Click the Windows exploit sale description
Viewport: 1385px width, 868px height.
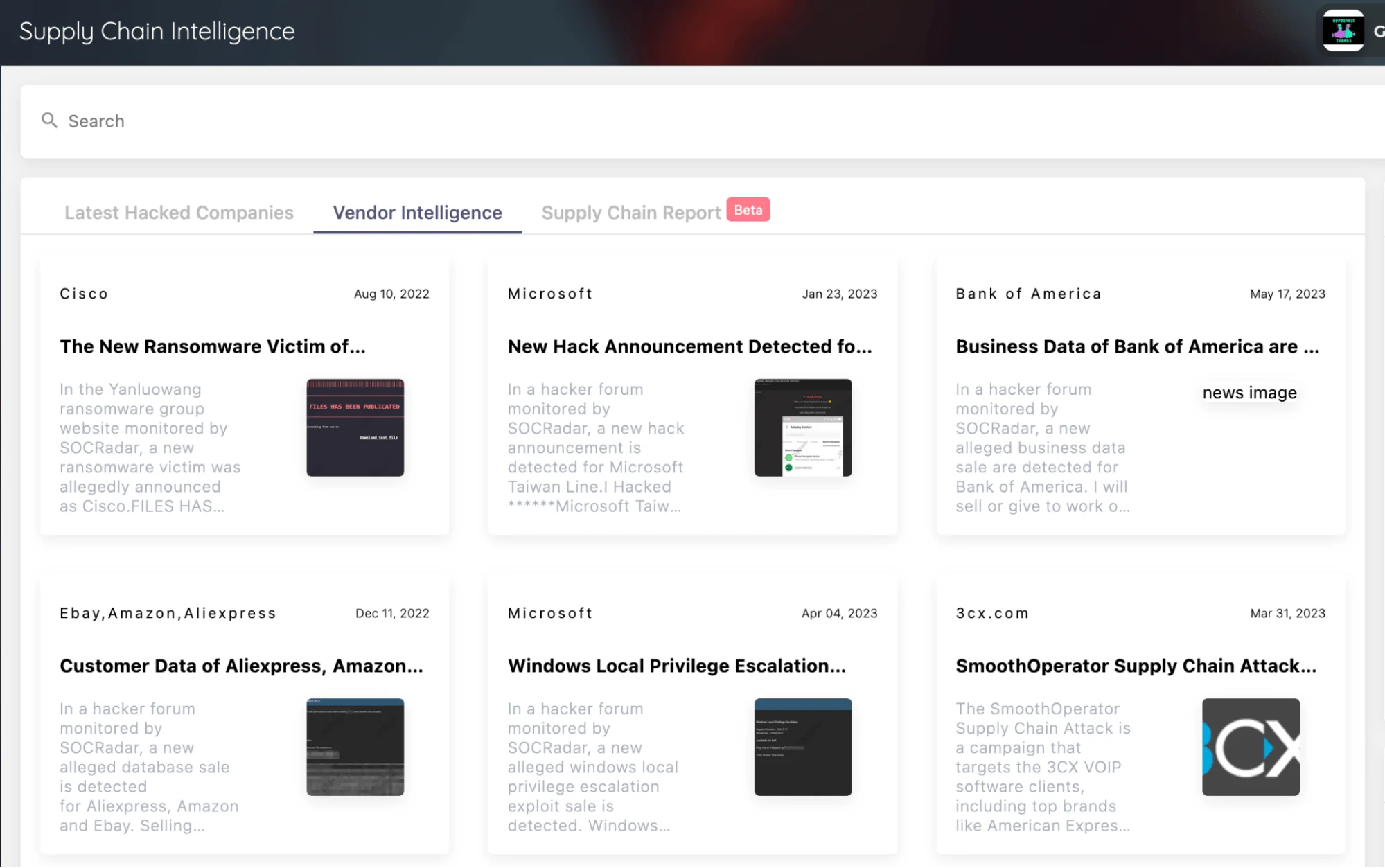click(593, 767)
